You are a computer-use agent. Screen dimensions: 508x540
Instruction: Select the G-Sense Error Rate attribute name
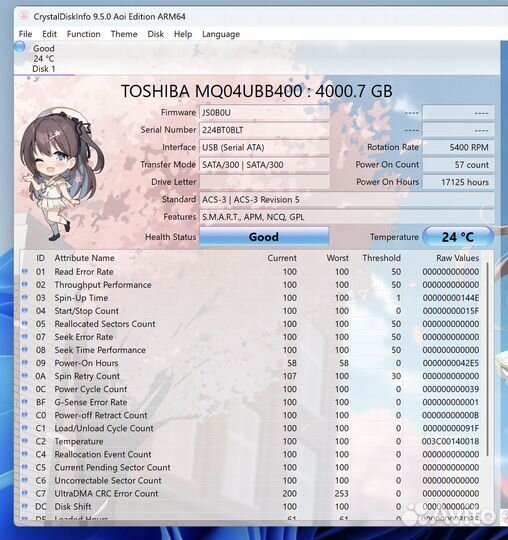[91, 402]
